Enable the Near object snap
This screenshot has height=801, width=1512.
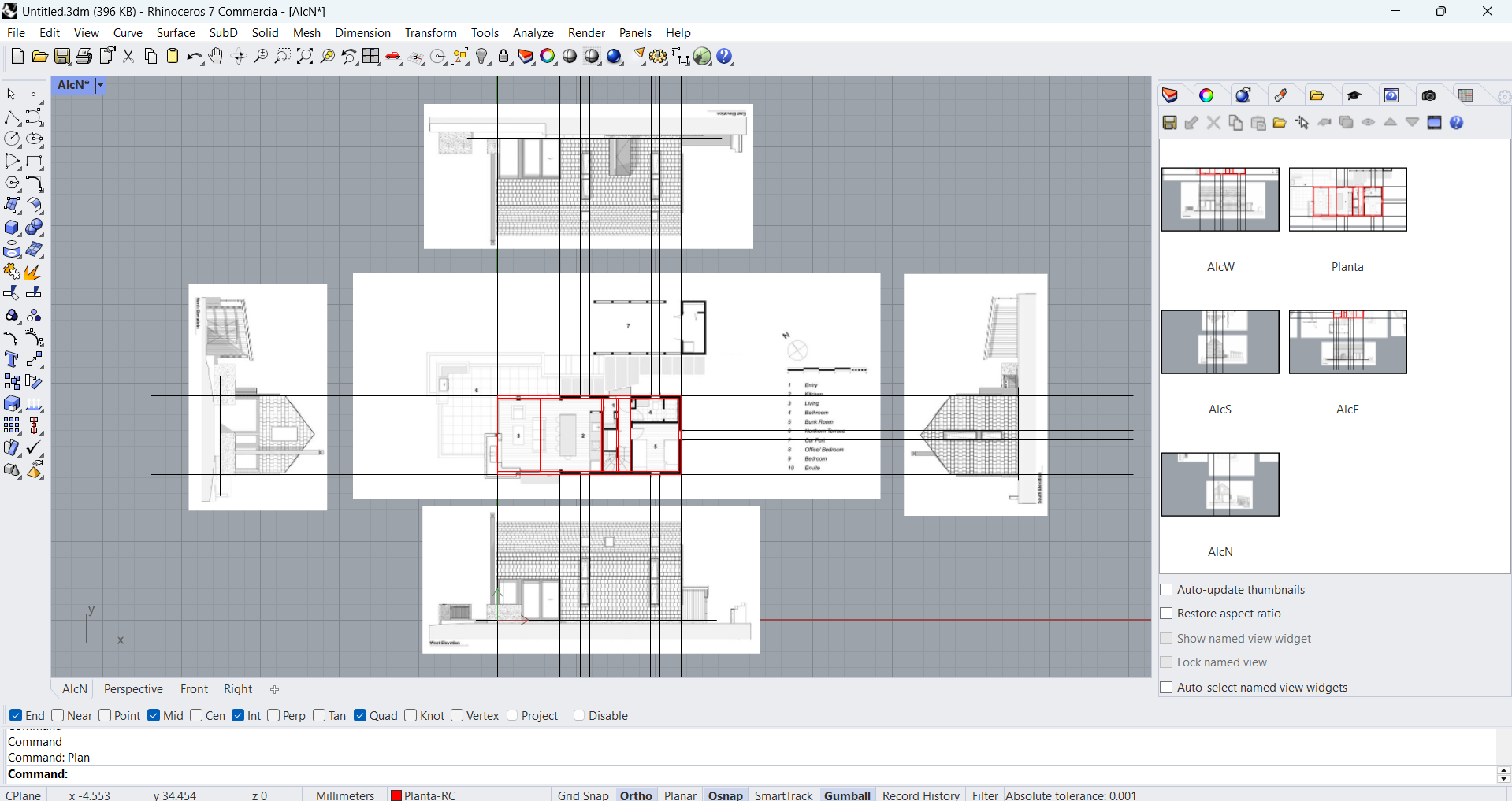(57, 716)
